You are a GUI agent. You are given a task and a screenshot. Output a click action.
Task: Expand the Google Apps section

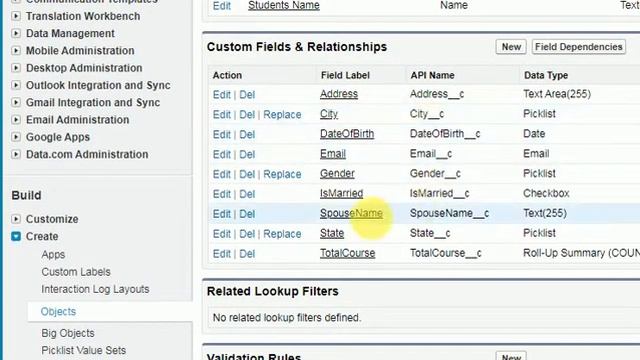(x=16, y=137)
